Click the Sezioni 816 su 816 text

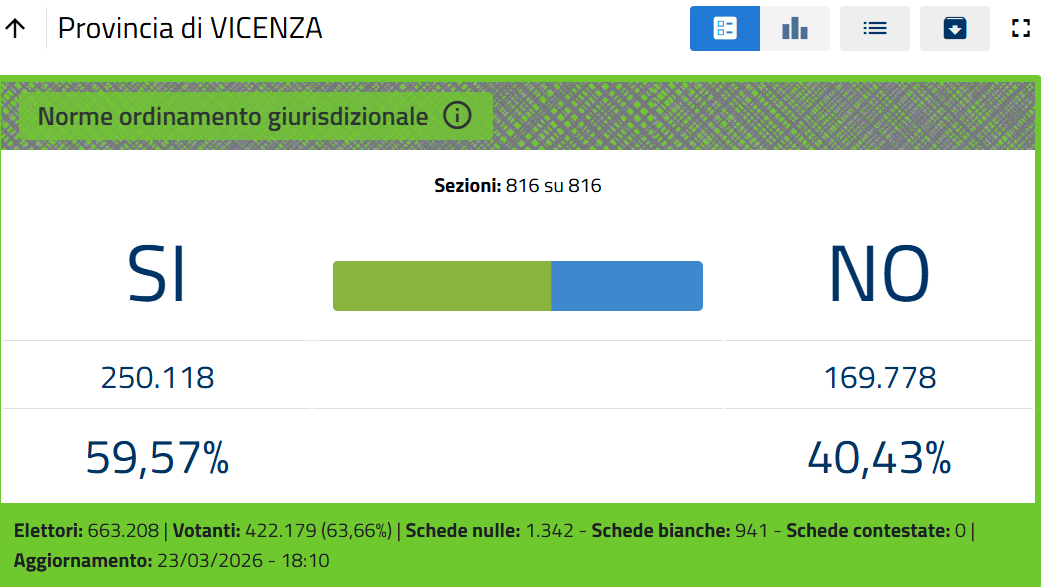click(517, 185)
